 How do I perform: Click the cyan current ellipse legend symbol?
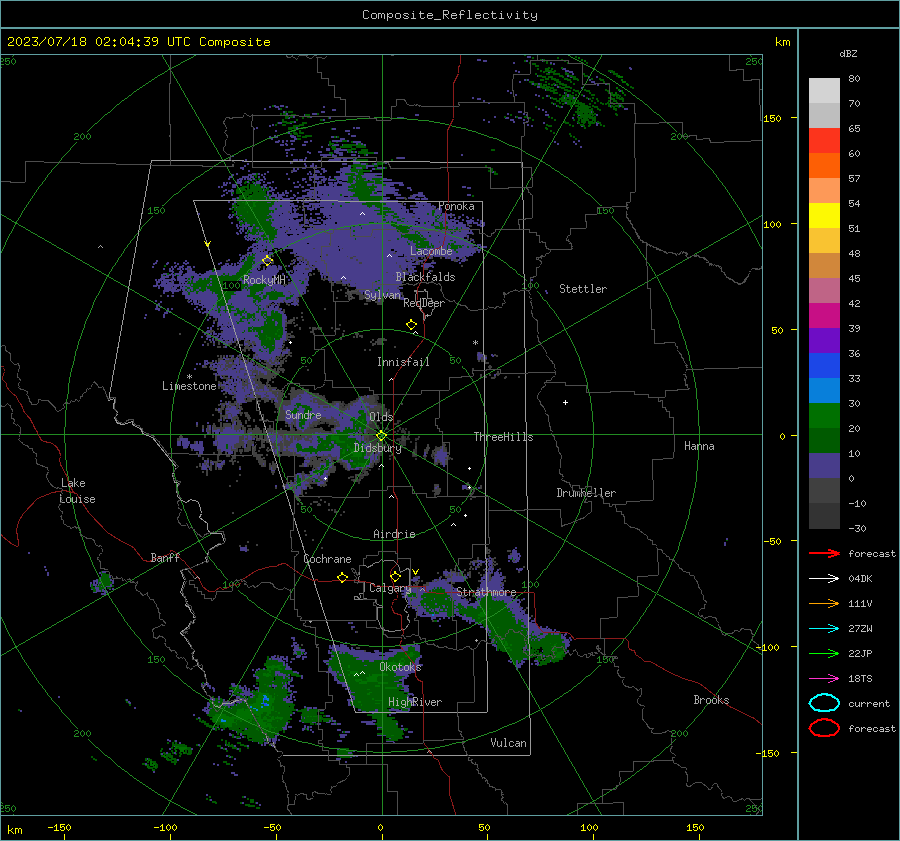[x=824, y=703]
